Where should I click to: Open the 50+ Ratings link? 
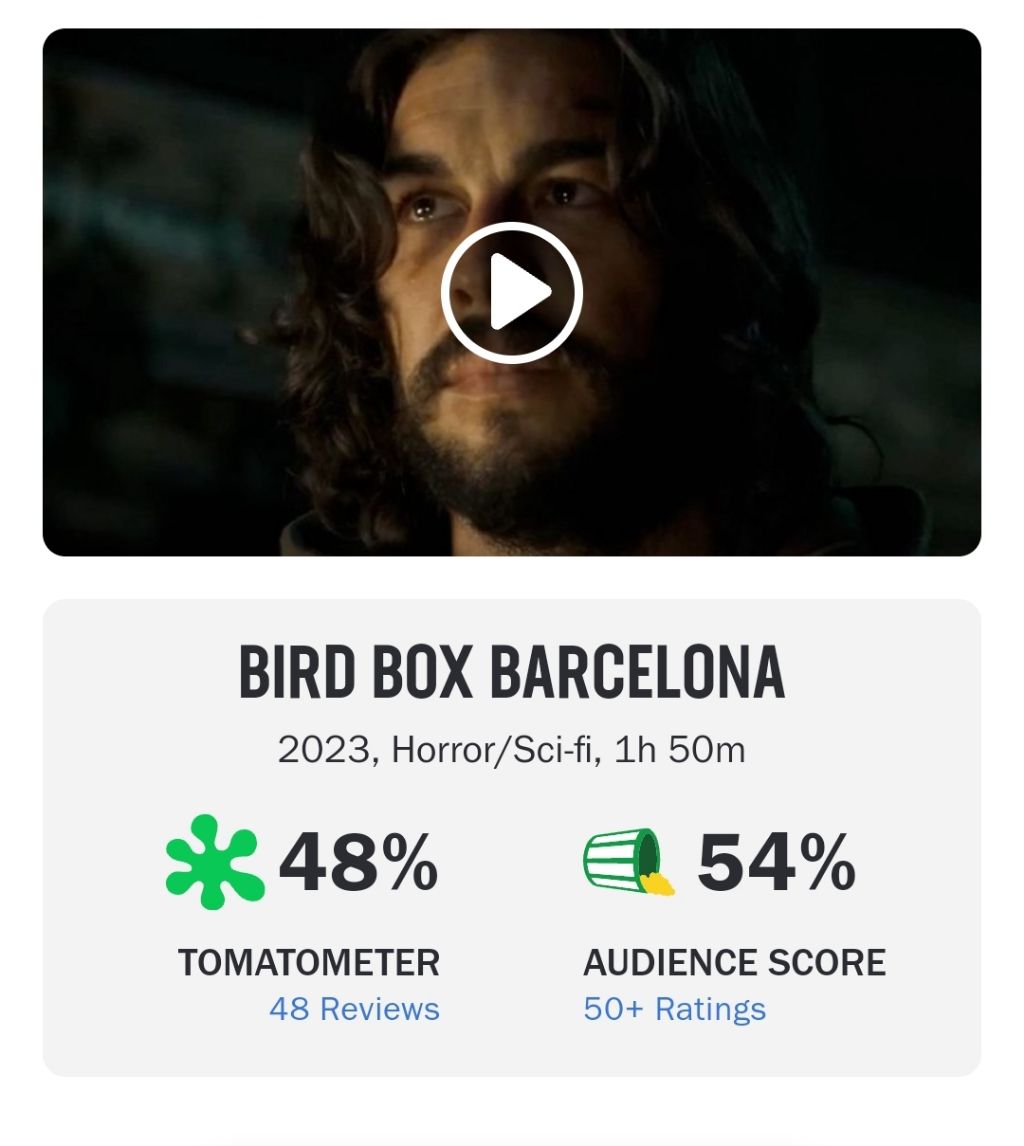(x=674, y=1008)
